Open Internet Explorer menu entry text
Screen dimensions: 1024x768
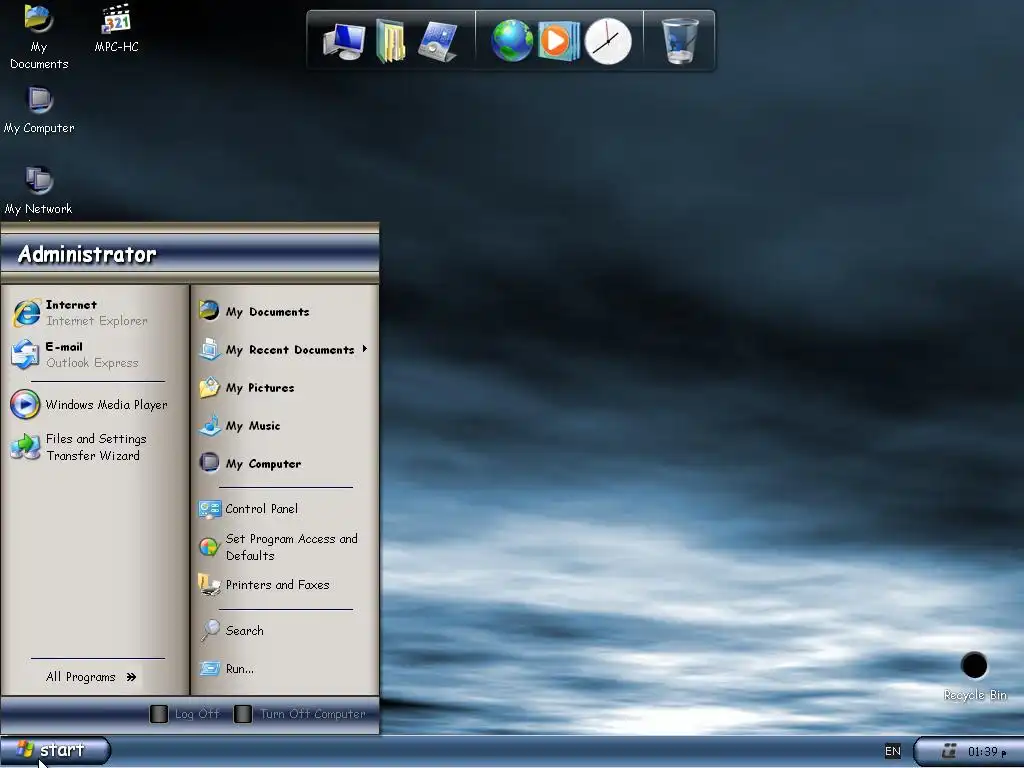(97, 313)
